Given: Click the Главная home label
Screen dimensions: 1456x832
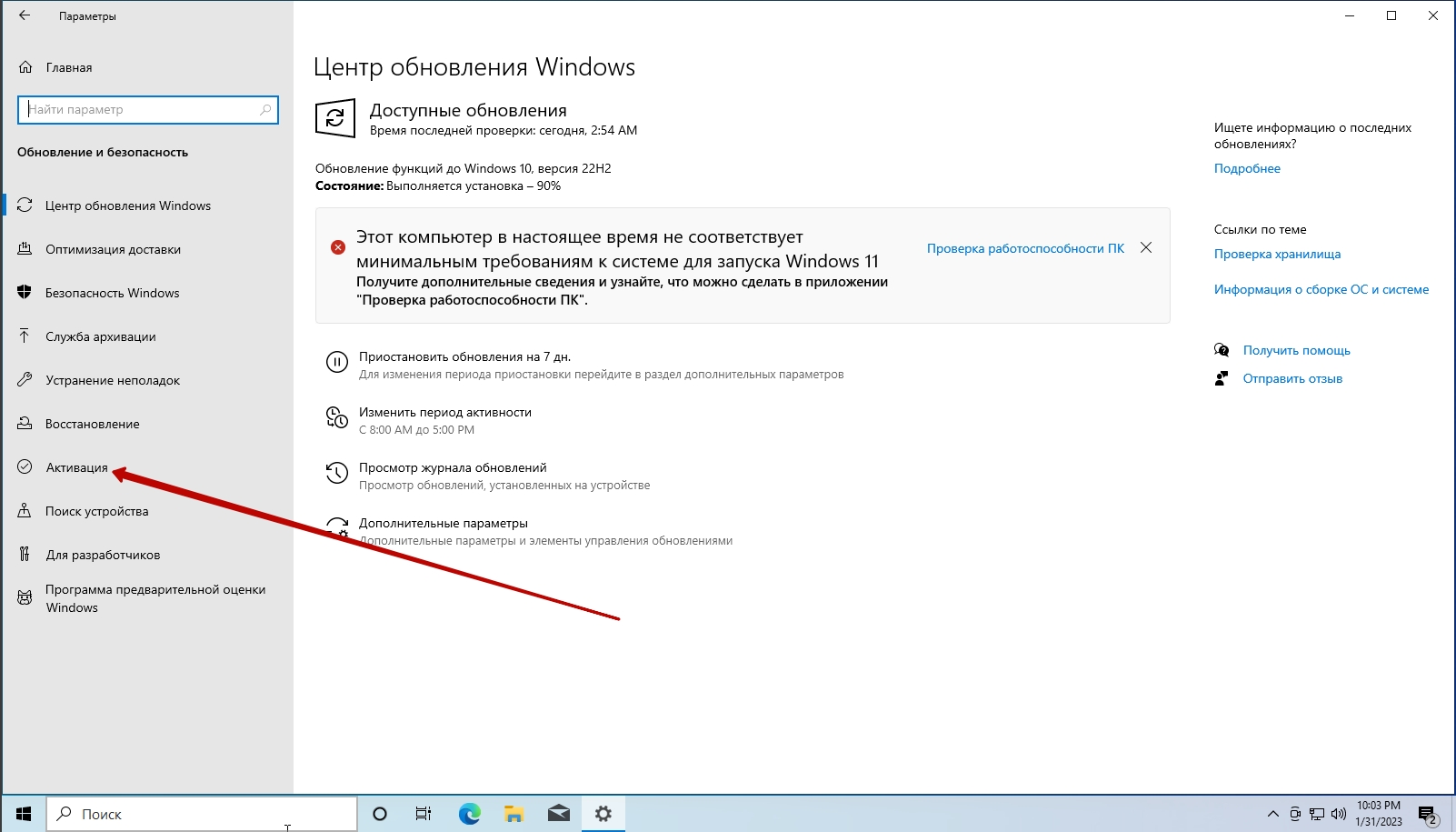Looking at the screenshot, I should click(x=69, y=67).
